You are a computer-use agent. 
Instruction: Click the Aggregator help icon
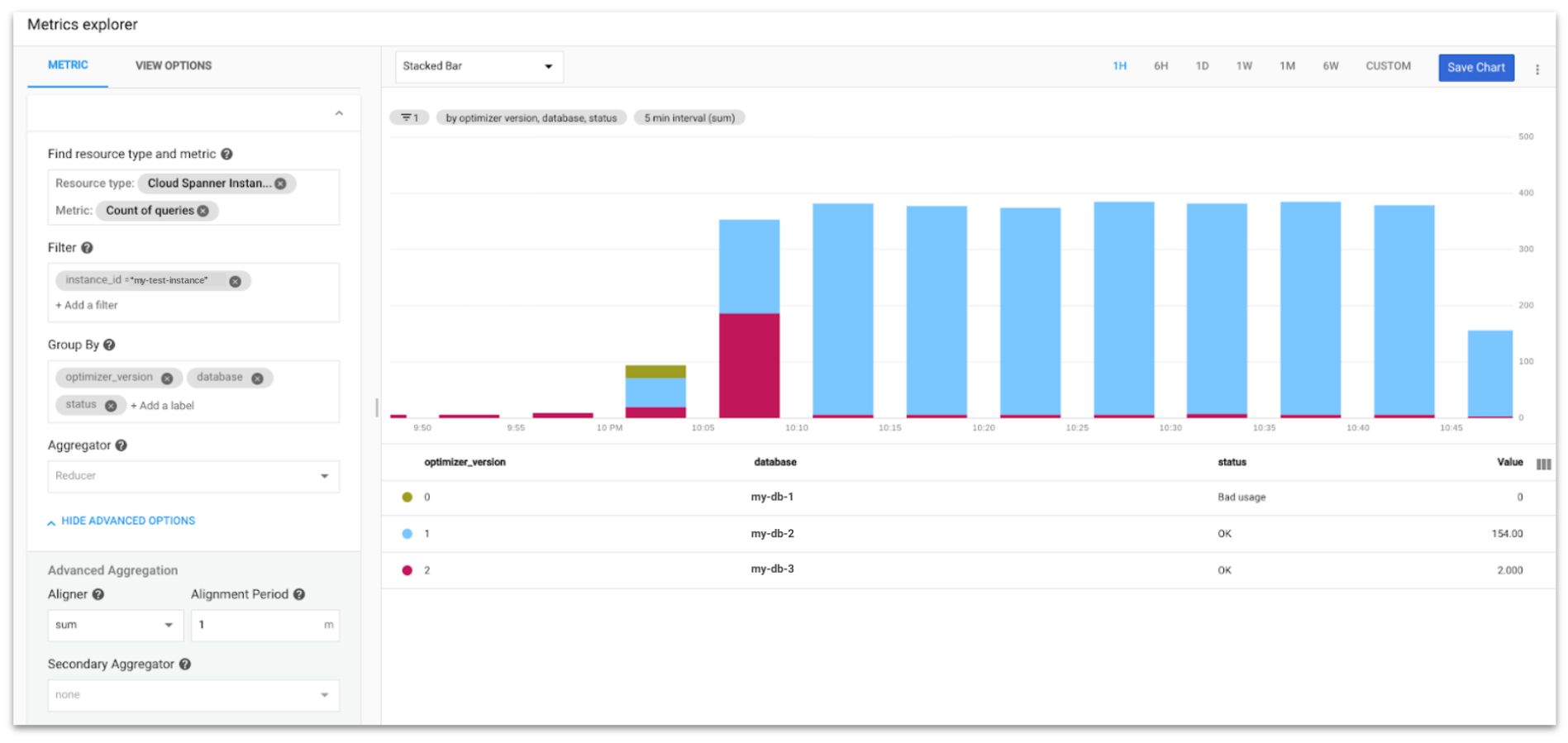coord(122,445)
